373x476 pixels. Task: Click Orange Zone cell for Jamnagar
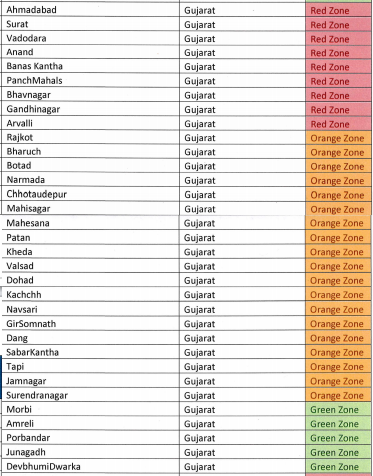339,381
